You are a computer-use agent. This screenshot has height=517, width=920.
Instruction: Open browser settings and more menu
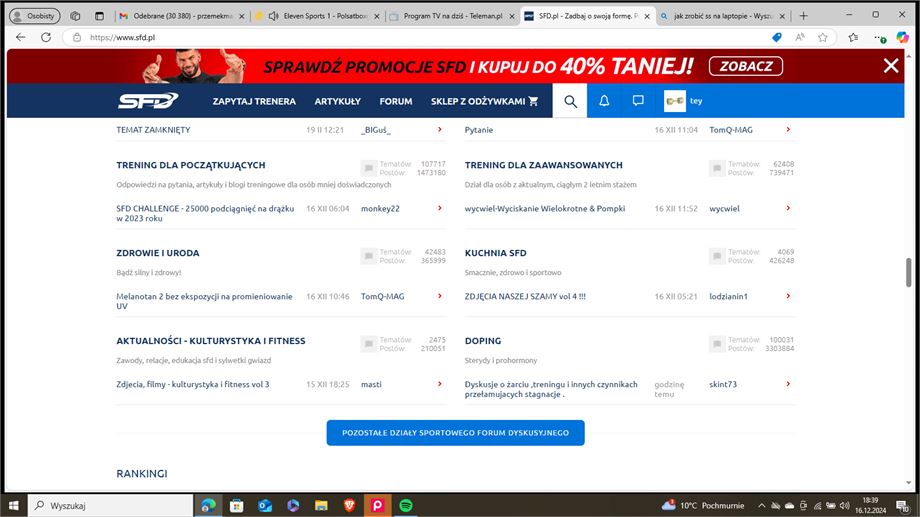pos(879,38)
